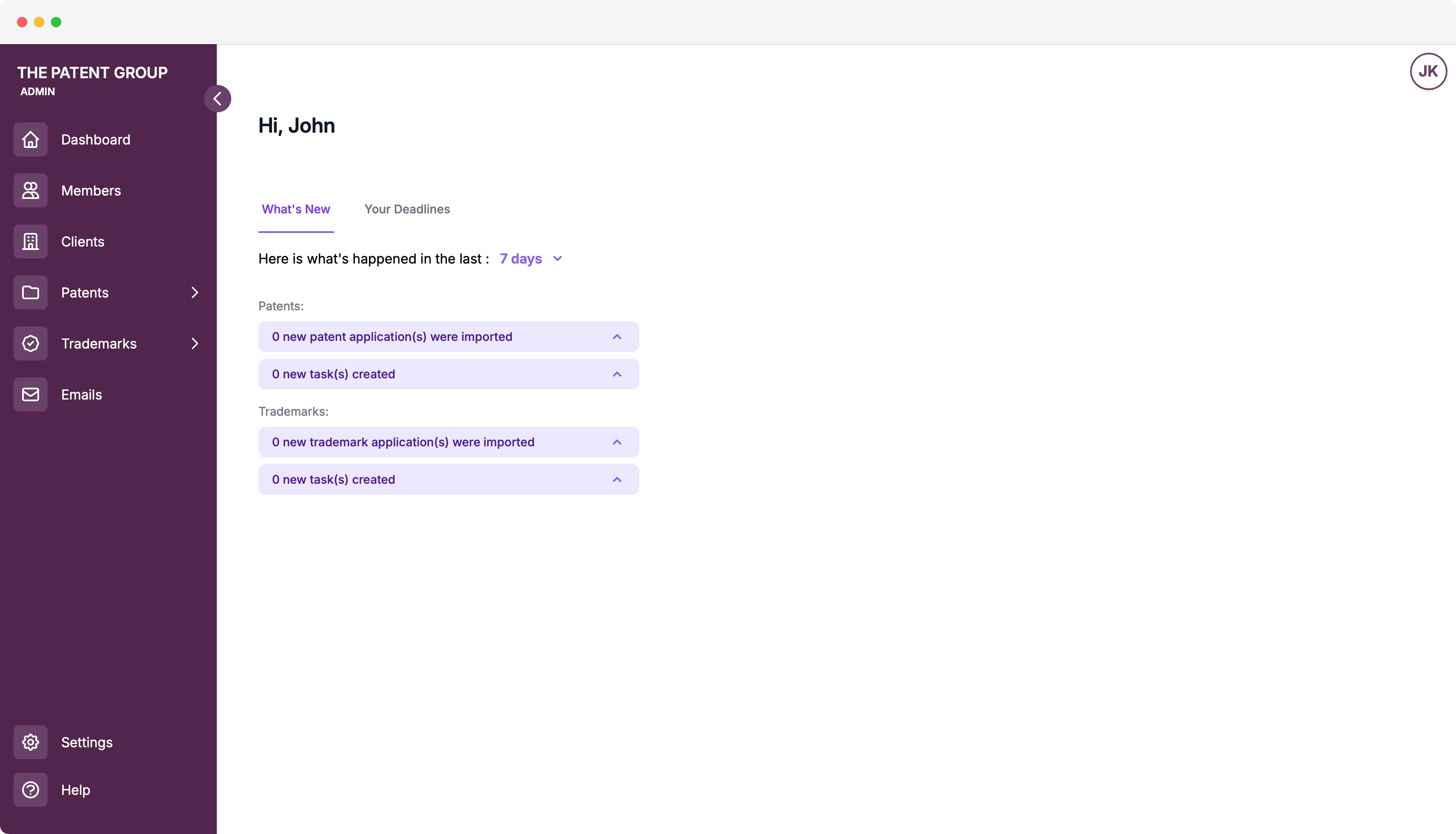Click the Patents: section label
The height and width of the screenshot is (834, 1456).
click(x=281, y=306)
